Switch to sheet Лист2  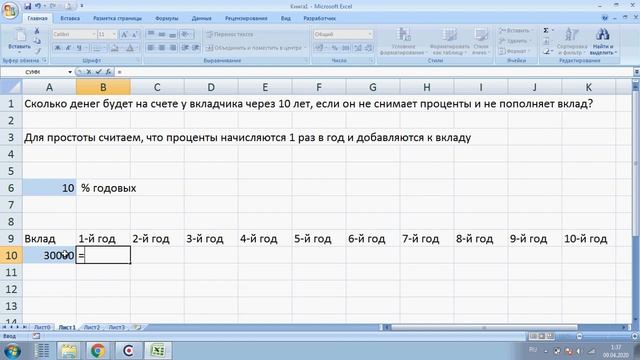(x=92, y=327)
